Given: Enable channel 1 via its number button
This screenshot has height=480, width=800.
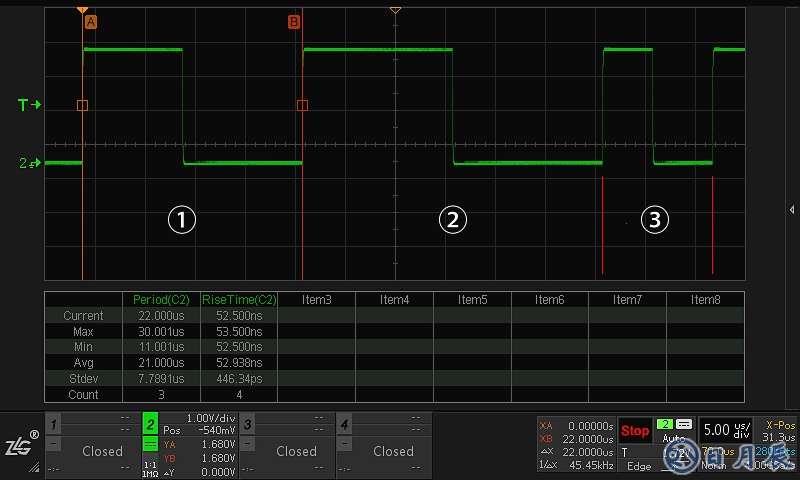Looking at the screenshot, I should tap(54, 424).
